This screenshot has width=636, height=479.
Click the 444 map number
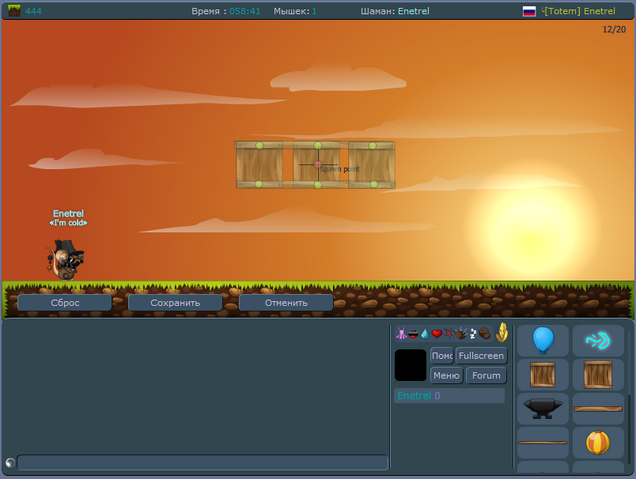pyautogui.click(x=33, y=11)
